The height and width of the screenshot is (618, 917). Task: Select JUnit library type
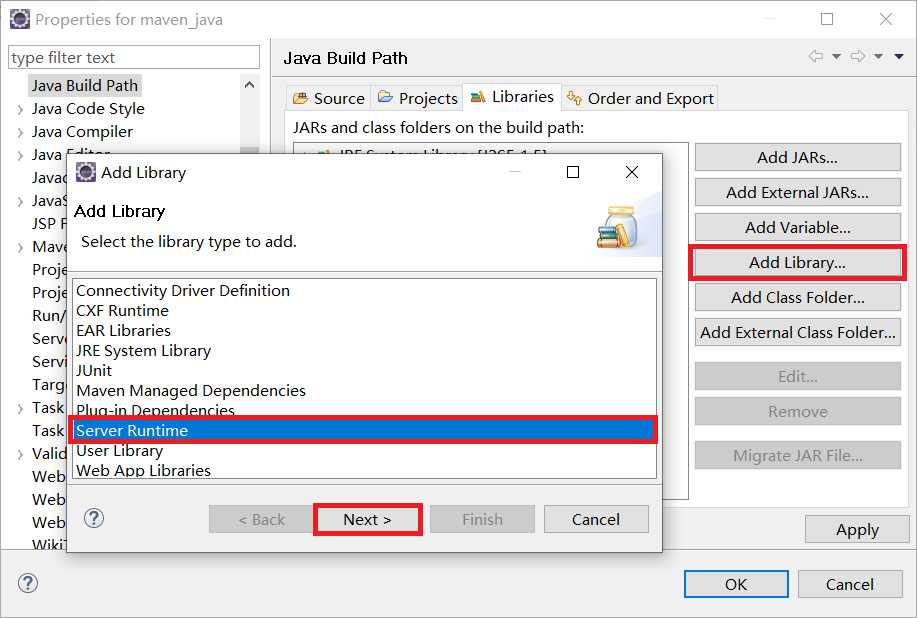(x=364, y=370)
